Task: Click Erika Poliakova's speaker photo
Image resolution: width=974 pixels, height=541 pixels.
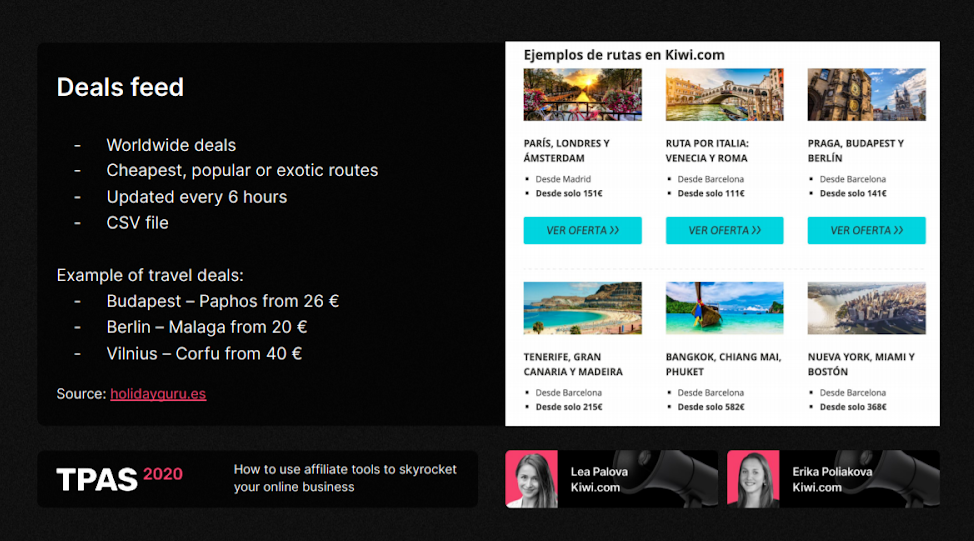Action: 753,479
